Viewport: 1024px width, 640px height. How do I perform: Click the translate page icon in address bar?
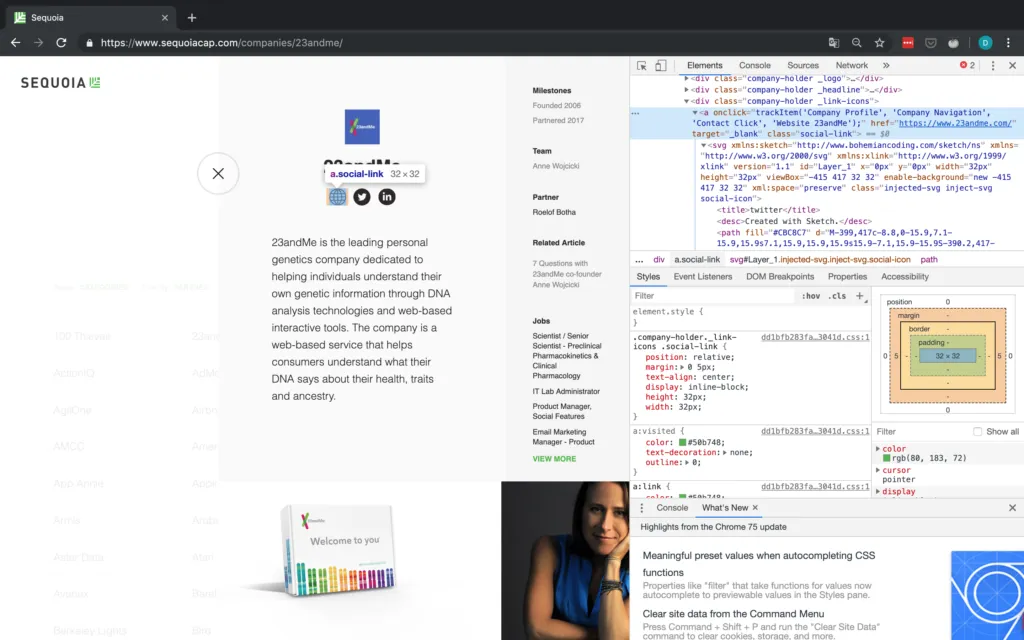834,42
